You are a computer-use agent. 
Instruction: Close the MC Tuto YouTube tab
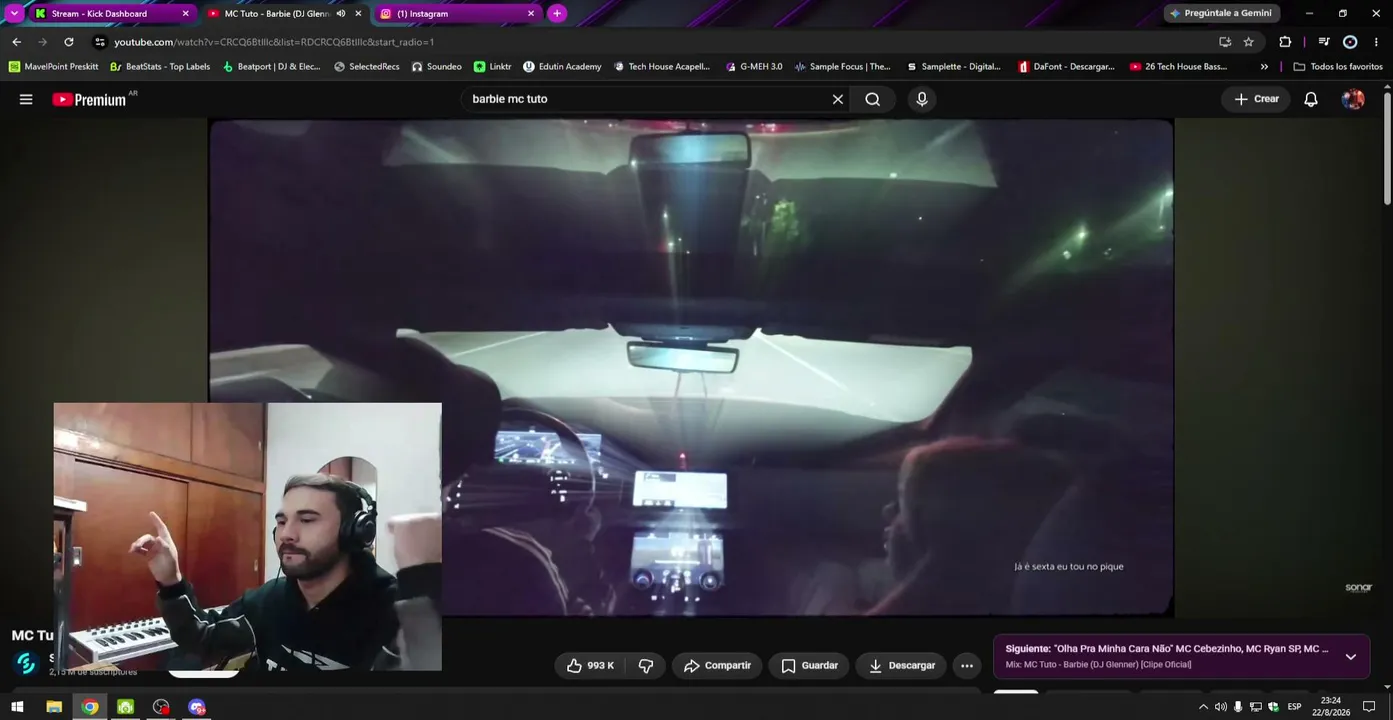(358, 14)
